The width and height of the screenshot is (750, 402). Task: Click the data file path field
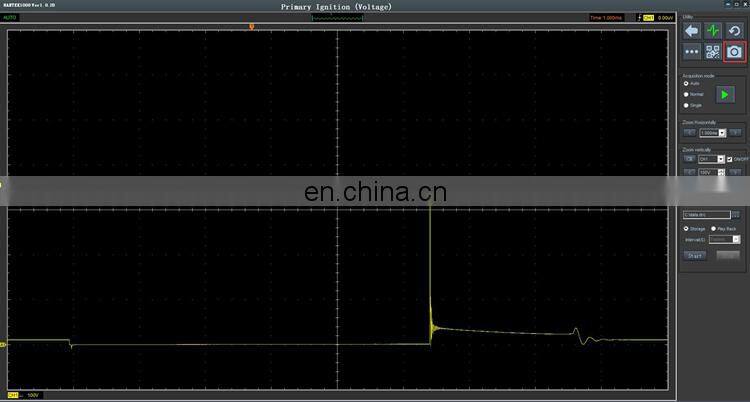(705, 214)
